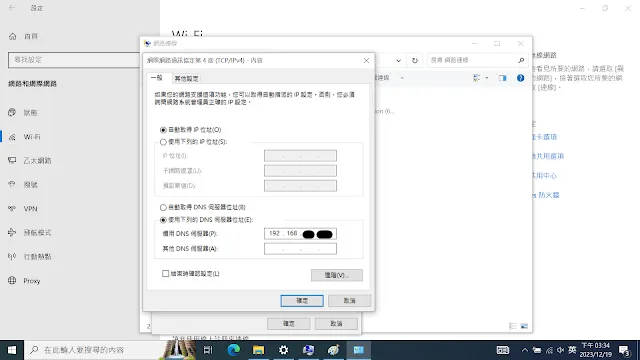Click 取消 in the underlying properties dialog
The image size is (640, 360).
click(336, 324)
